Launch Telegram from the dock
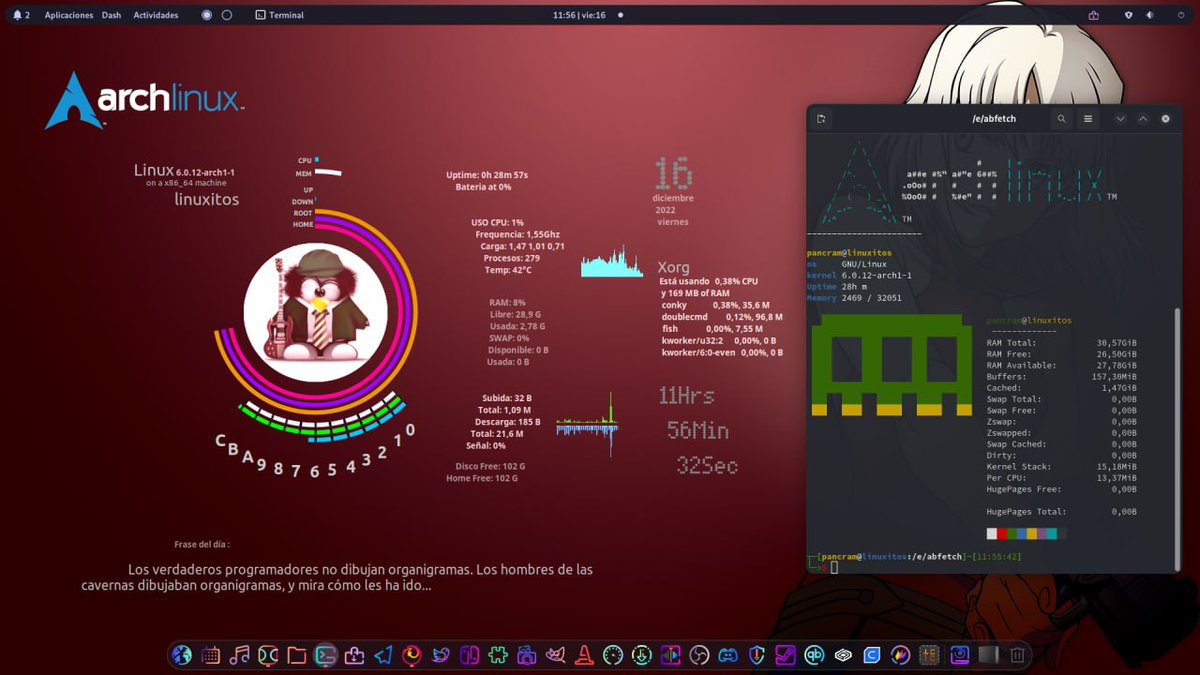Screen dimensions: 1200x675 click(383, 655)
